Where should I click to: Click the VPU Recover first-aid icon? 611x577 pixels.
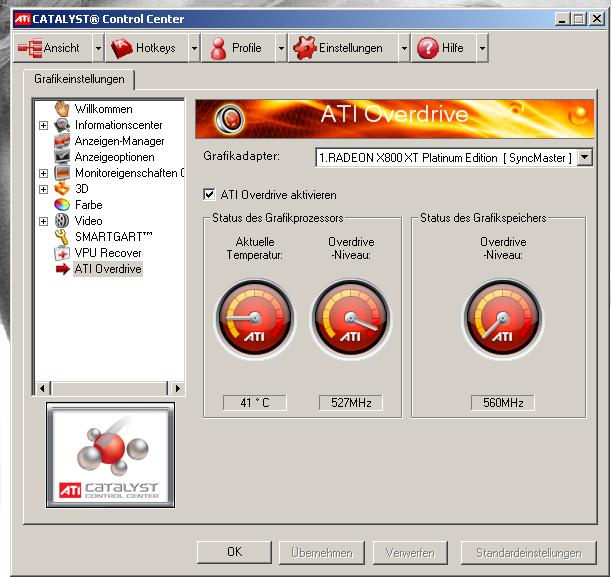[62, 253]
